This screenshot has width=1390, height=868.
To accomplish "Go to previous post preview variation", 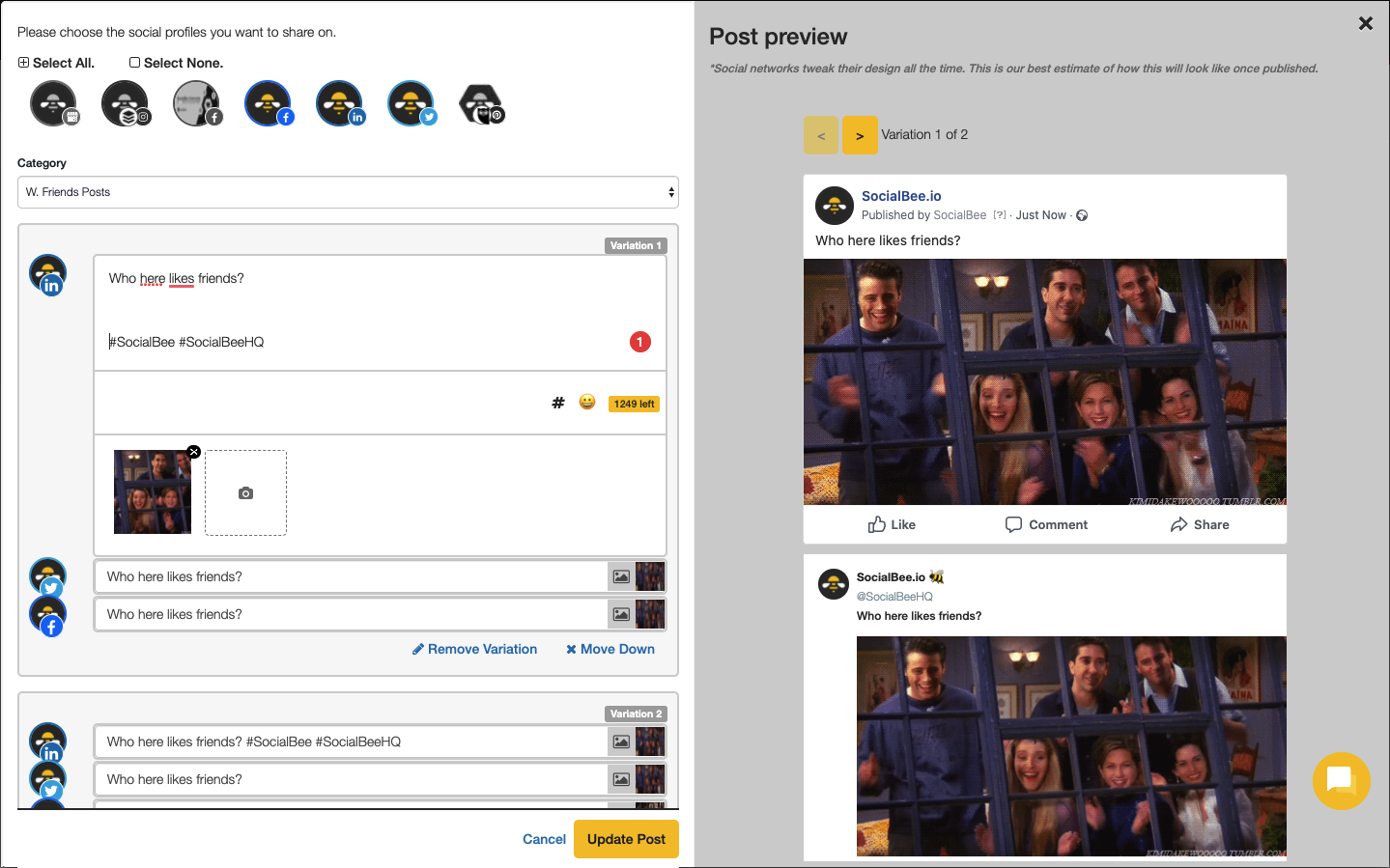I will [x=821, y=135].
